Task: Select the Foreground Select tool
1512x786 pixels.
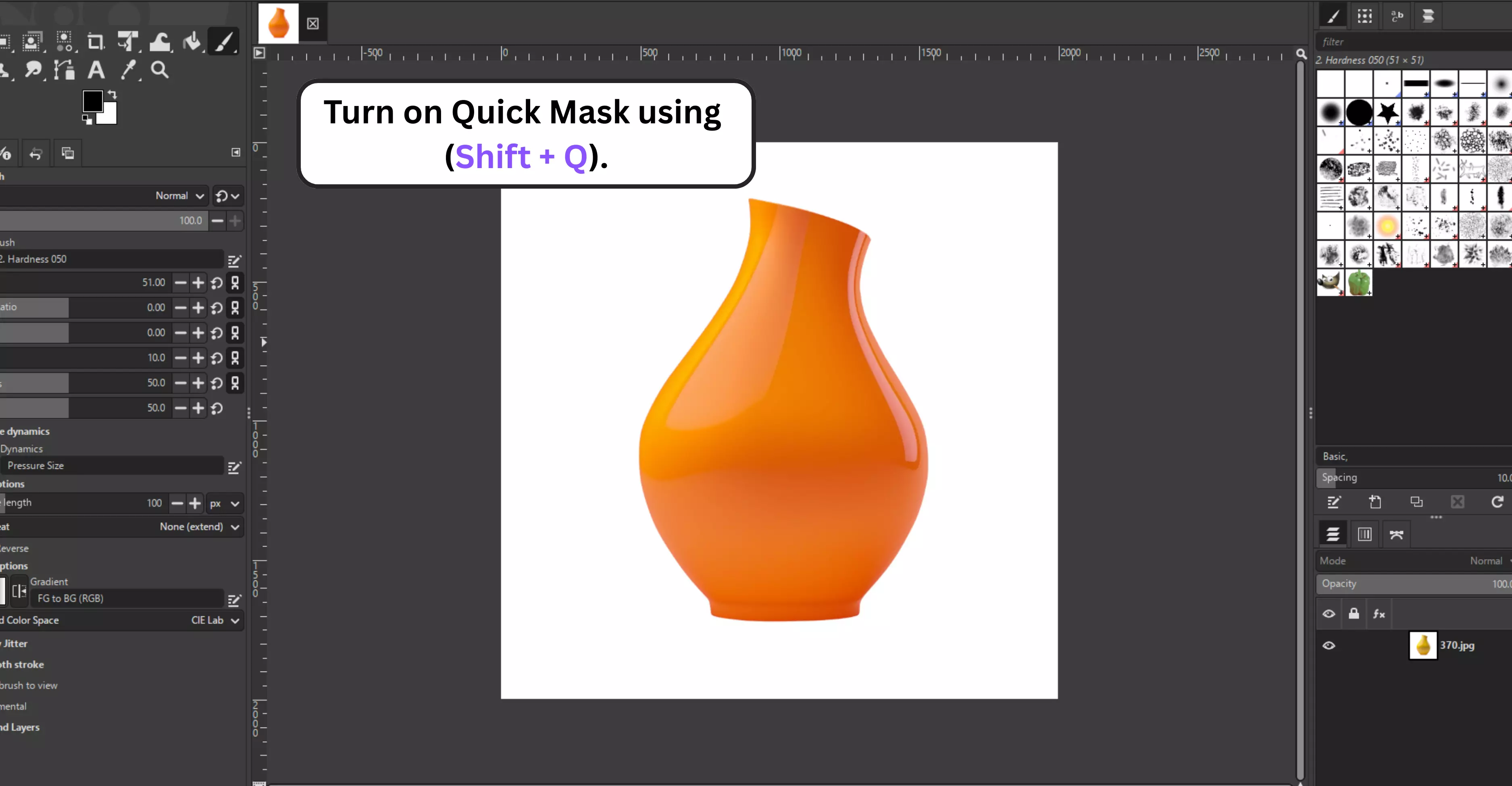Action: click(x=32, y=42)
